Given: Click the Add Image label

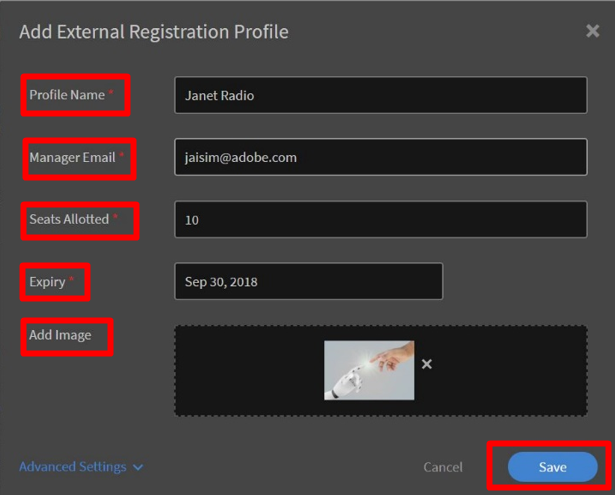Looking at the screenshot, I should click(60, 335).
